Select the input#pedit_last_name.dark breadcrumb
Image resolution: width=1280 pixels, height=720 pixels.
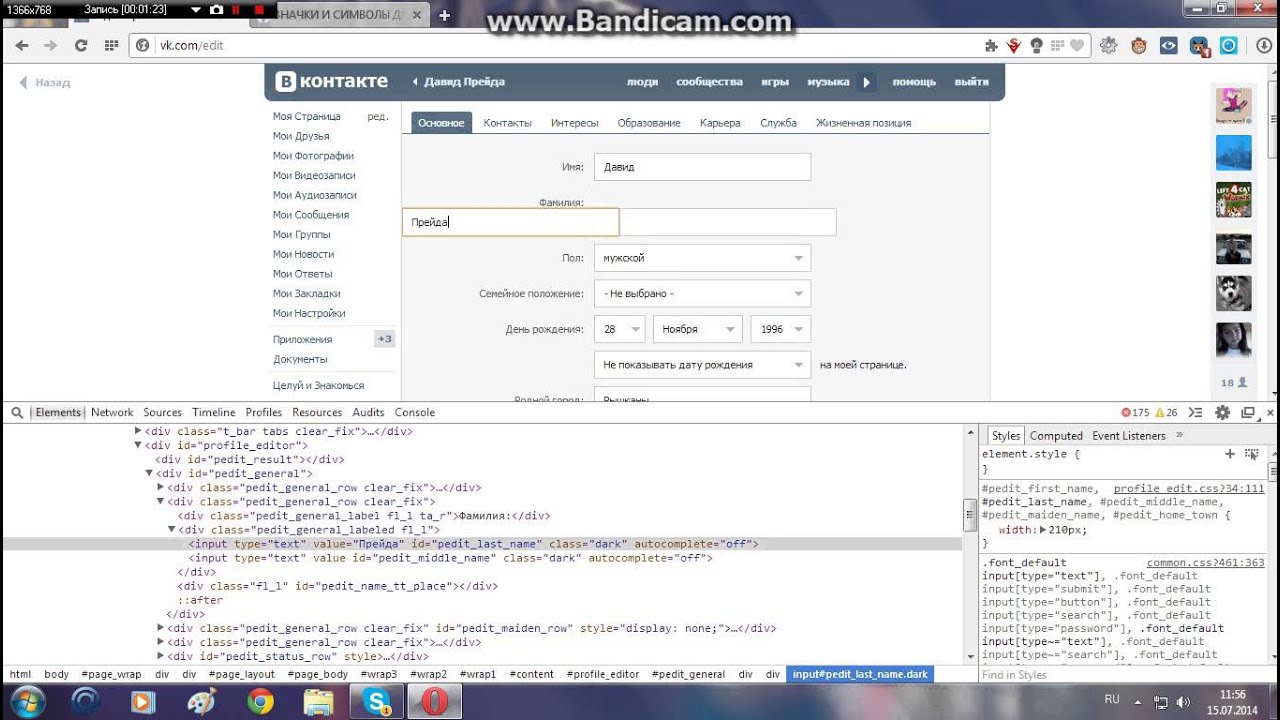(x=860, y=674)
